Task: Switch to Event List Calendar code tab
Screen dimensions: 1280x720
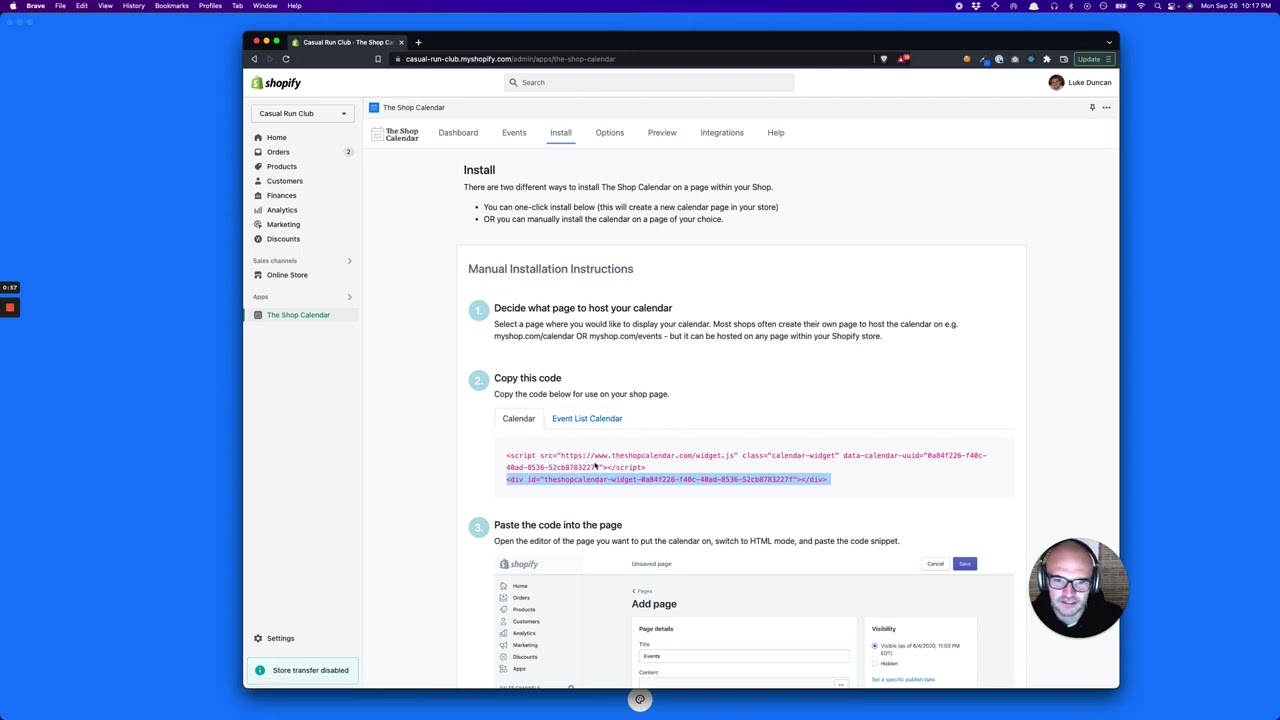Action: tap(587, 419)
